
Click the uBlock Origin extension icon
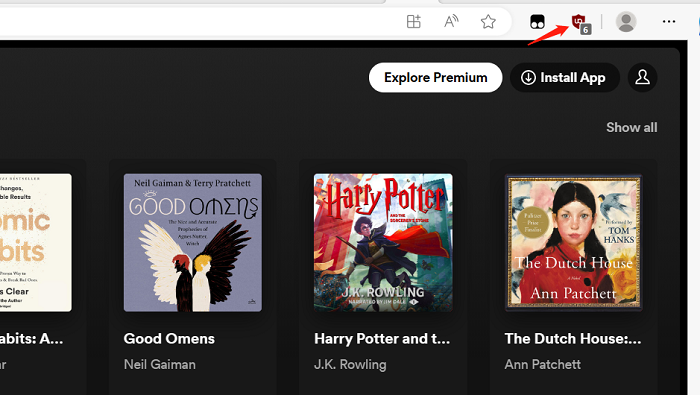point(580,22)
